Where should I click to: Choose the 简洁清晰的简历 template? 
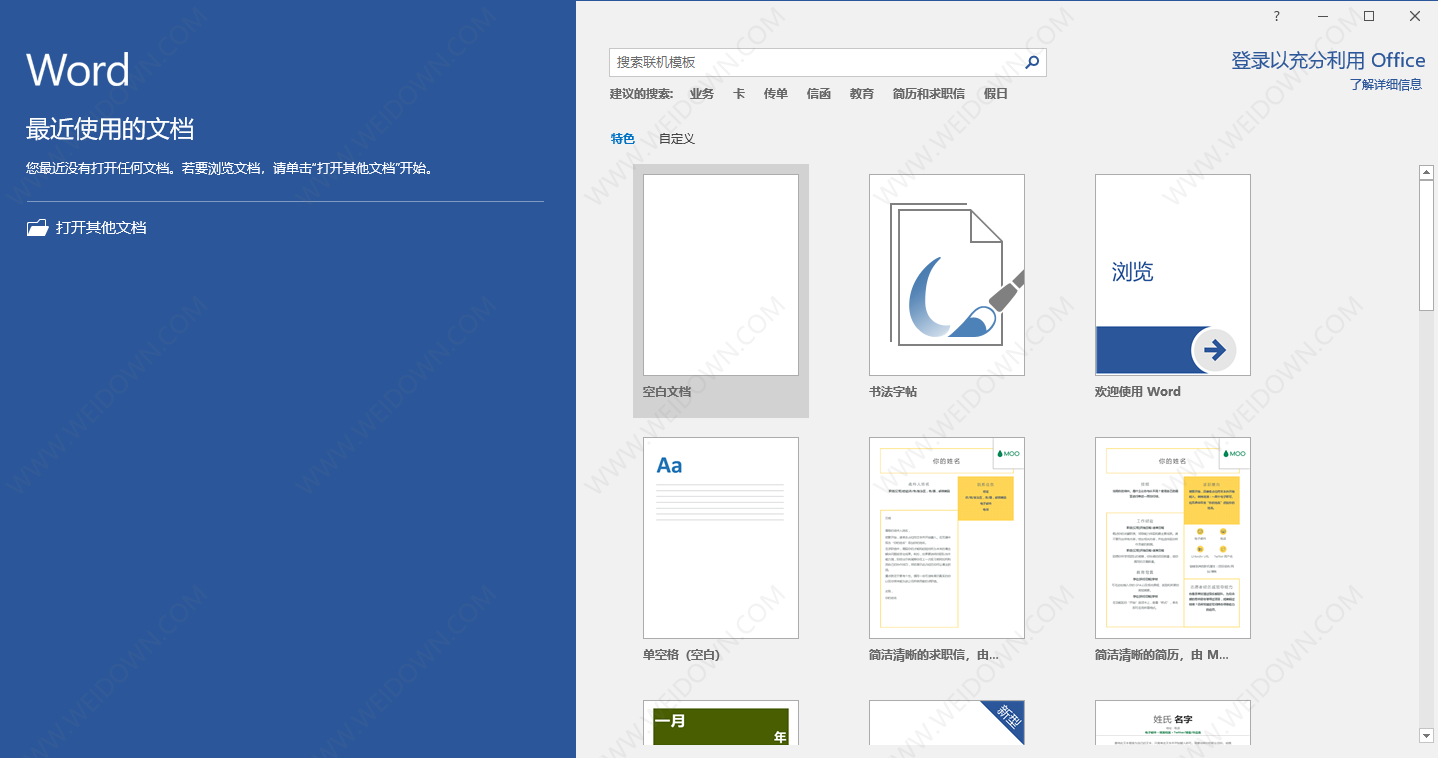[1173, 550]
